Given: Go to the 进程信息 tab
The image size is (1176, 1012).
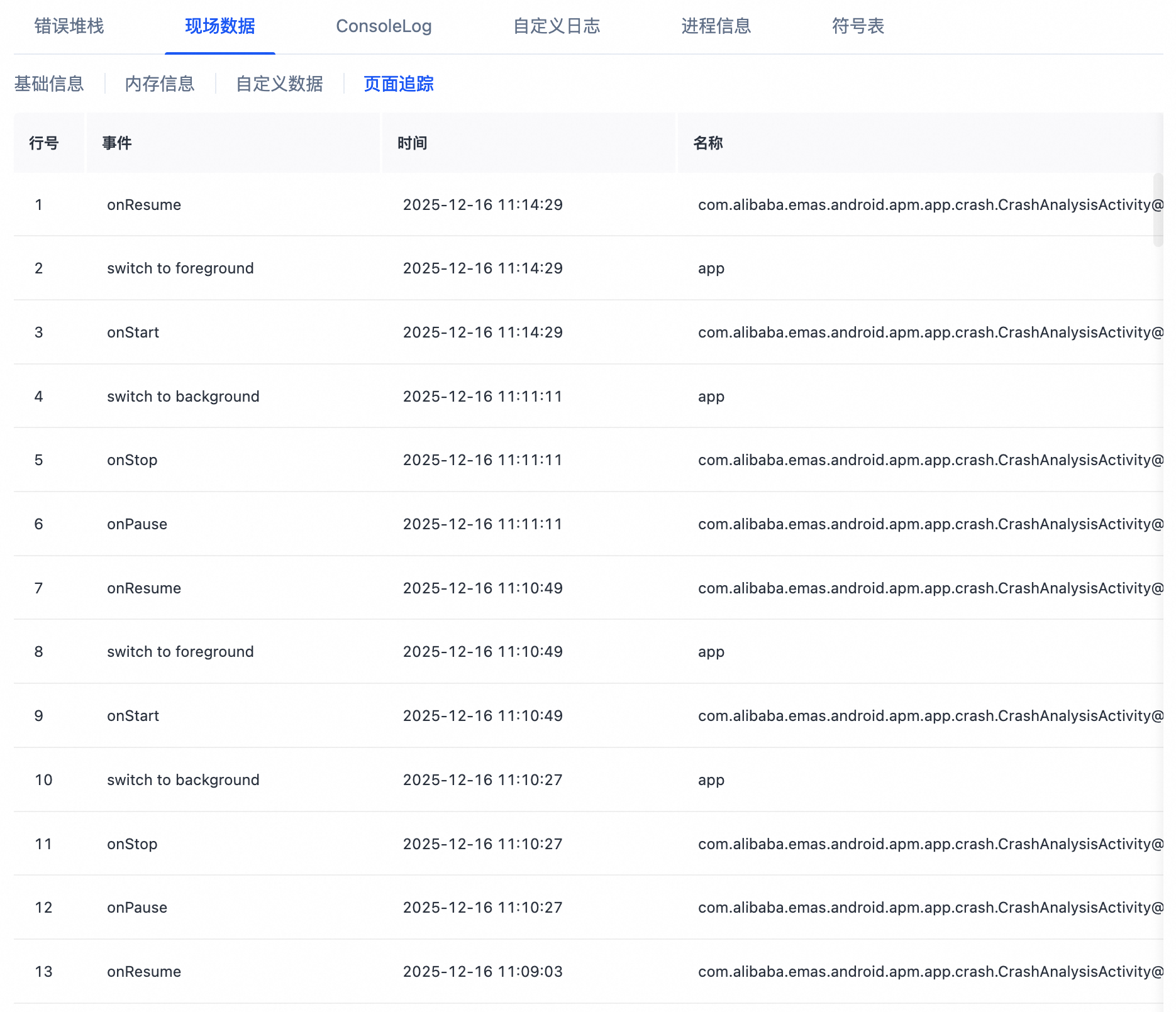Looking at the screenshot, I should (716, 26).
